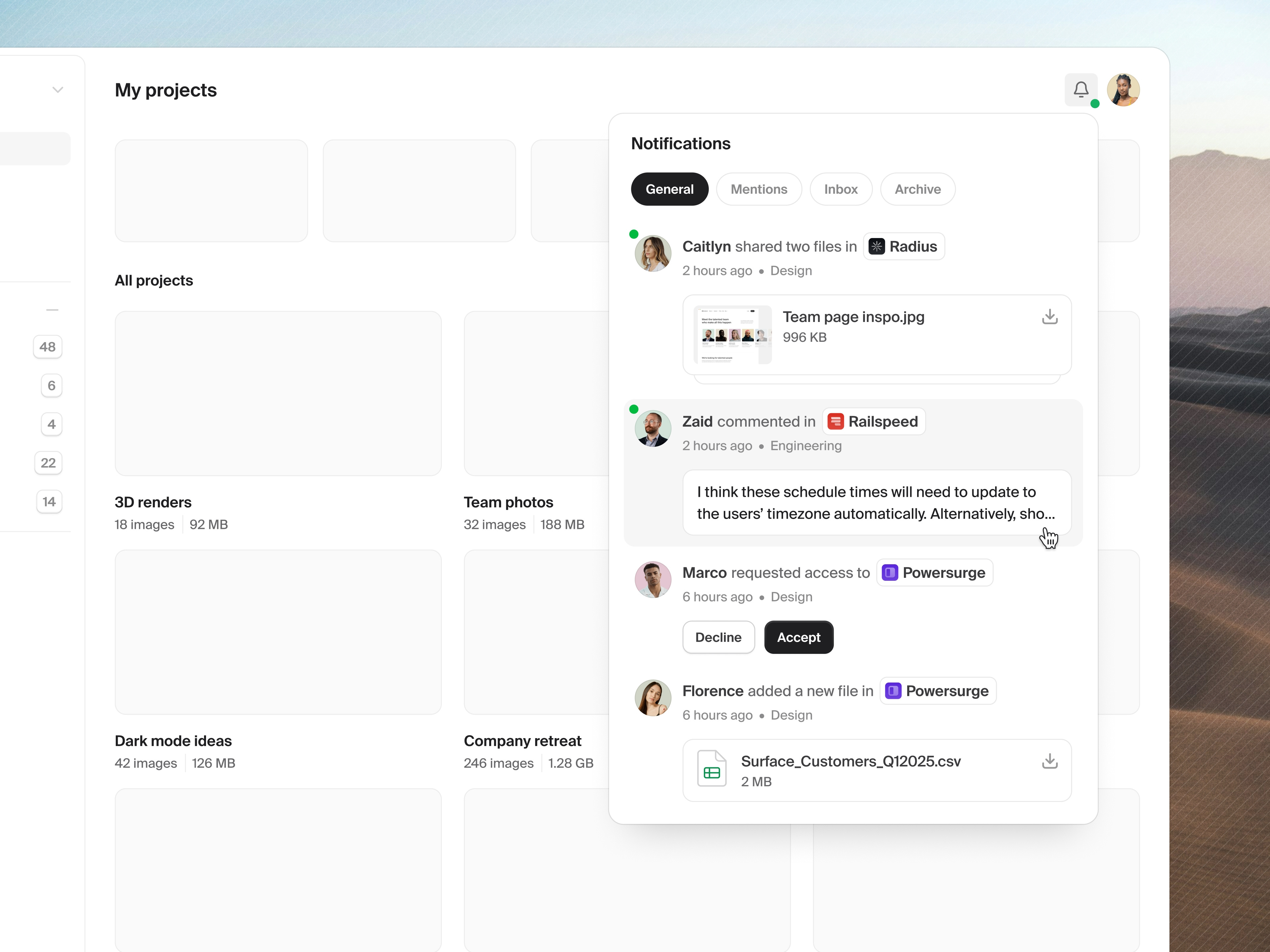Viewport: 1270px width, 952px height.
Task: Accept Marco's access request
Action: (x=798, y=637)
